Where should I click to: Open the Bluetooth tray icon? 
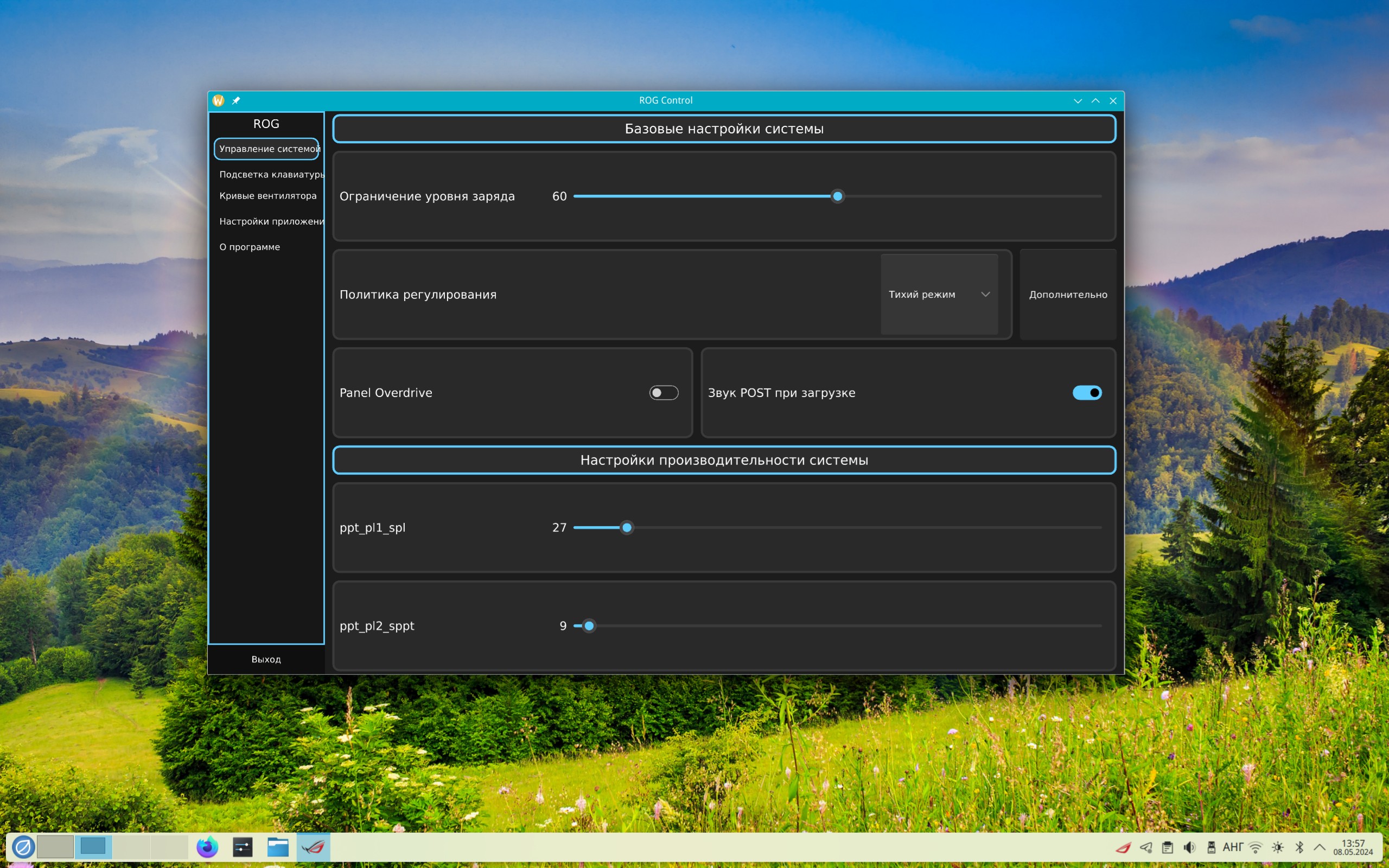pyautogui.click(x=1299, y=847)
